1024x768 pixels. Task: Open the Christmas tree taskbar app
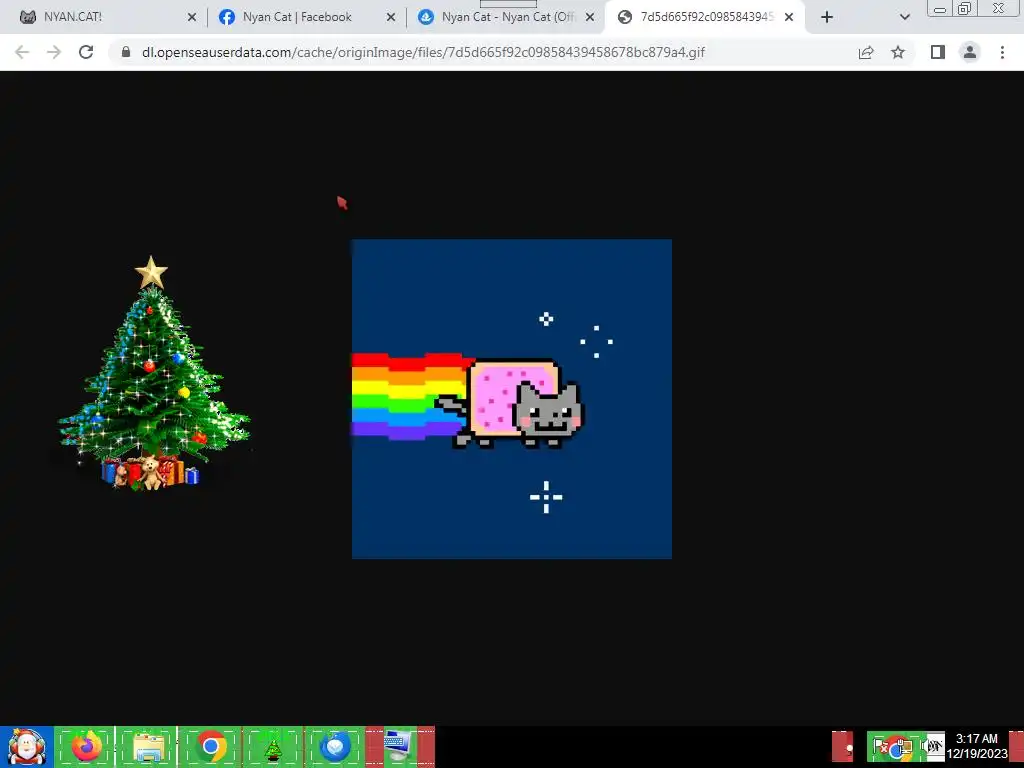(273, 747)
